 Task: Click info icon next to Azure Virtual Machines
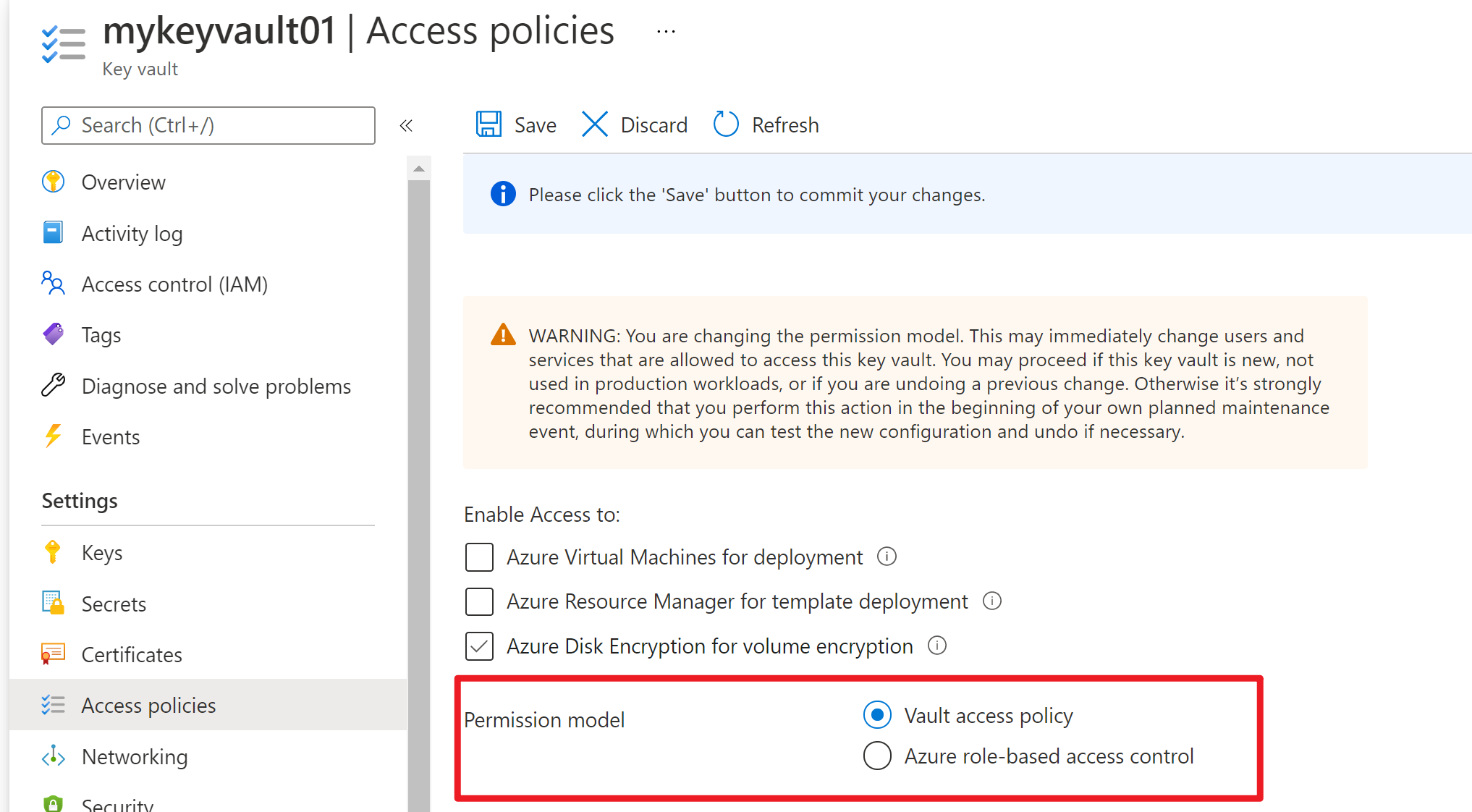tap(887, 557)
